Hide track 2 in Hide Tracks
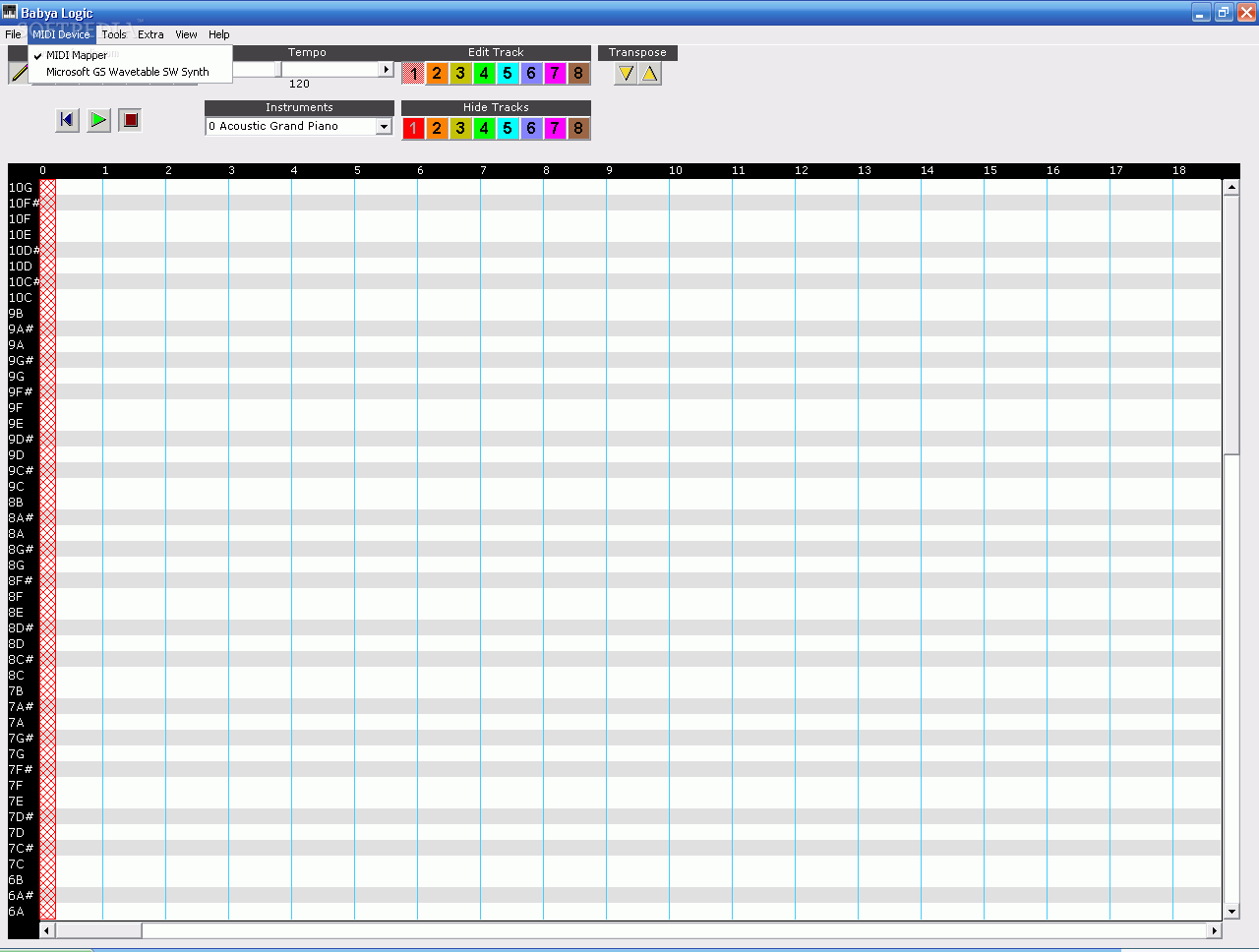Viewport: 1259px width, 952px height. pos(437,129)
